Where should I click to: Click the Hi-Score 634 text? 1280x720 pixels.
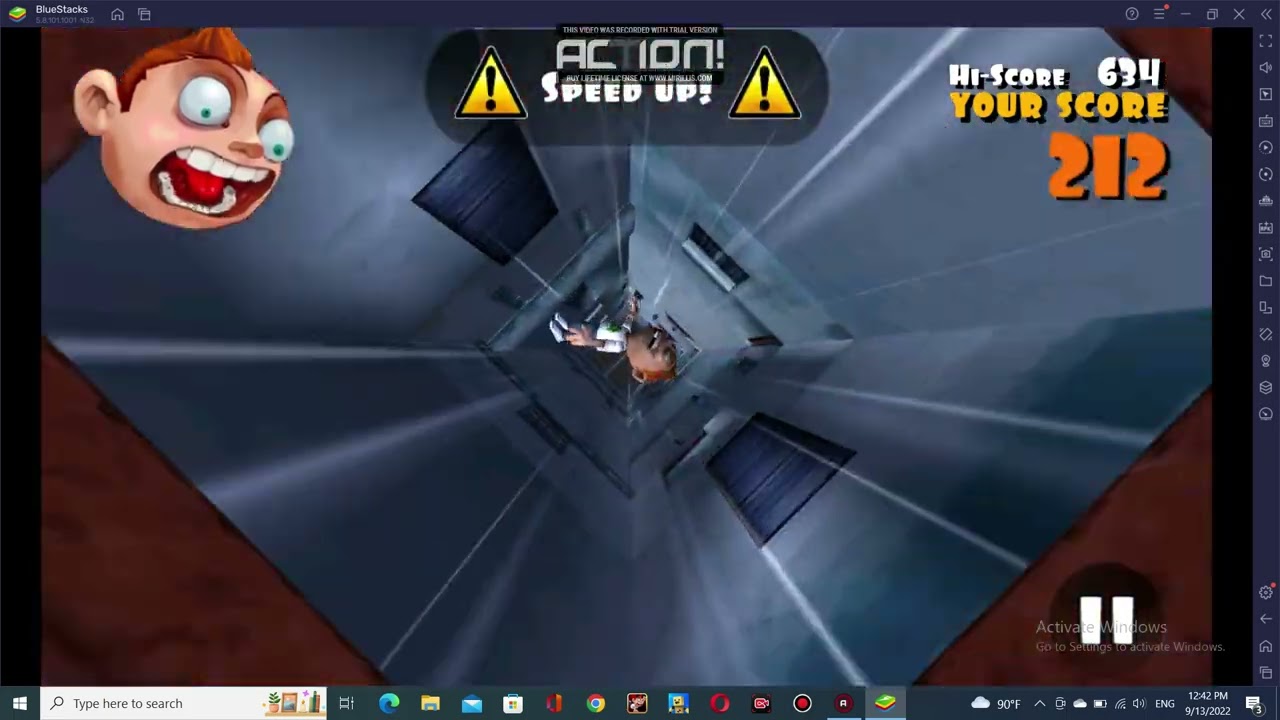[1055, 74]
